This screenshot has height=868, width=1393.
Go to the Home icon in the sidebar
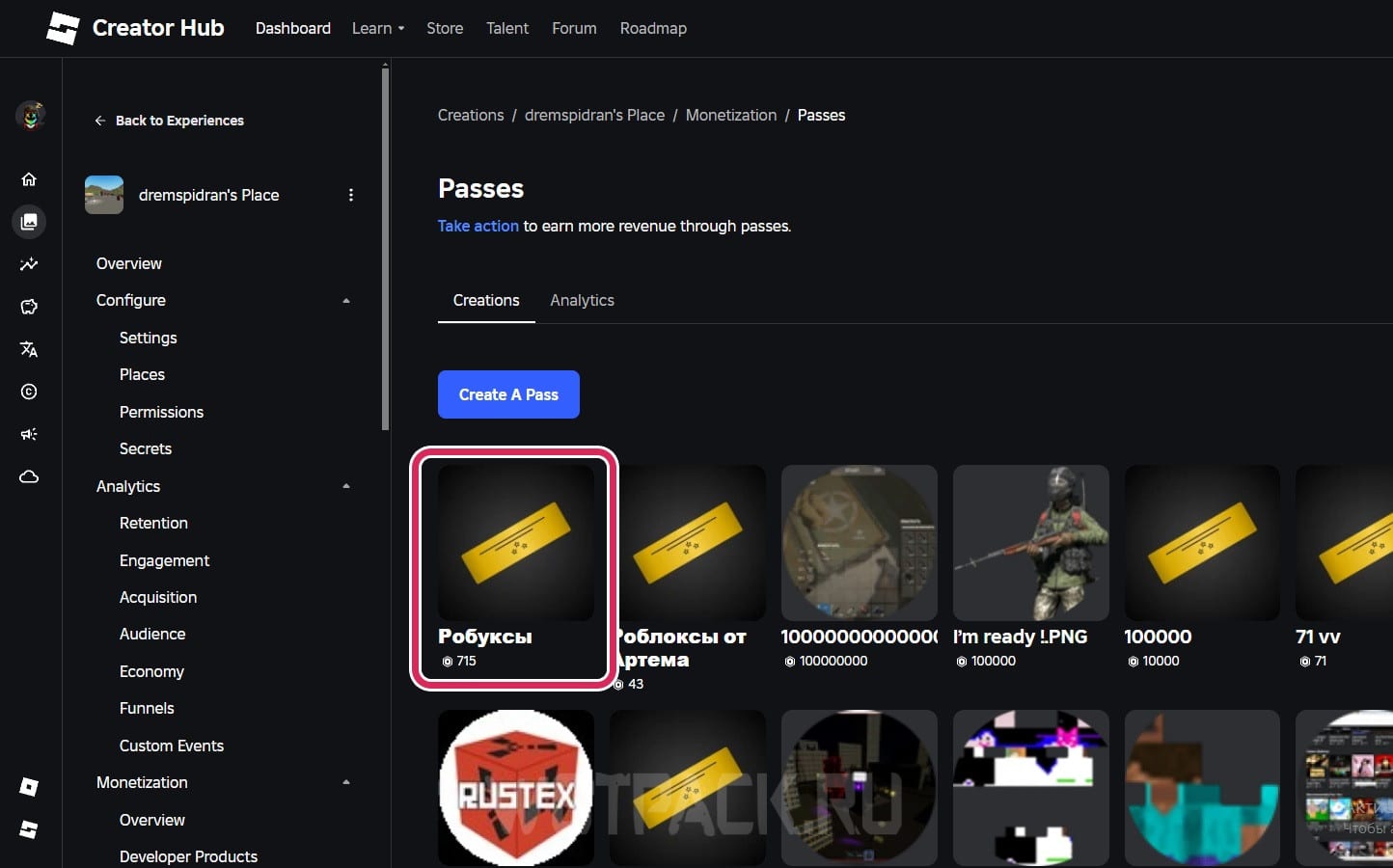click(x=29, y=178)
